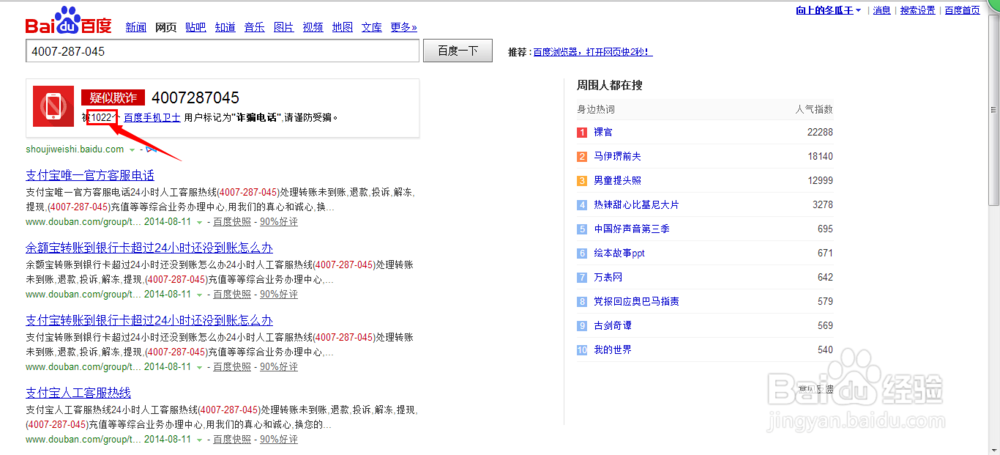Screen dimensions: 1000x455
Task: Open 90%好评 for 支付宝转账到银行卡 result
Action: pyautogui.click(x=278, y=367)
